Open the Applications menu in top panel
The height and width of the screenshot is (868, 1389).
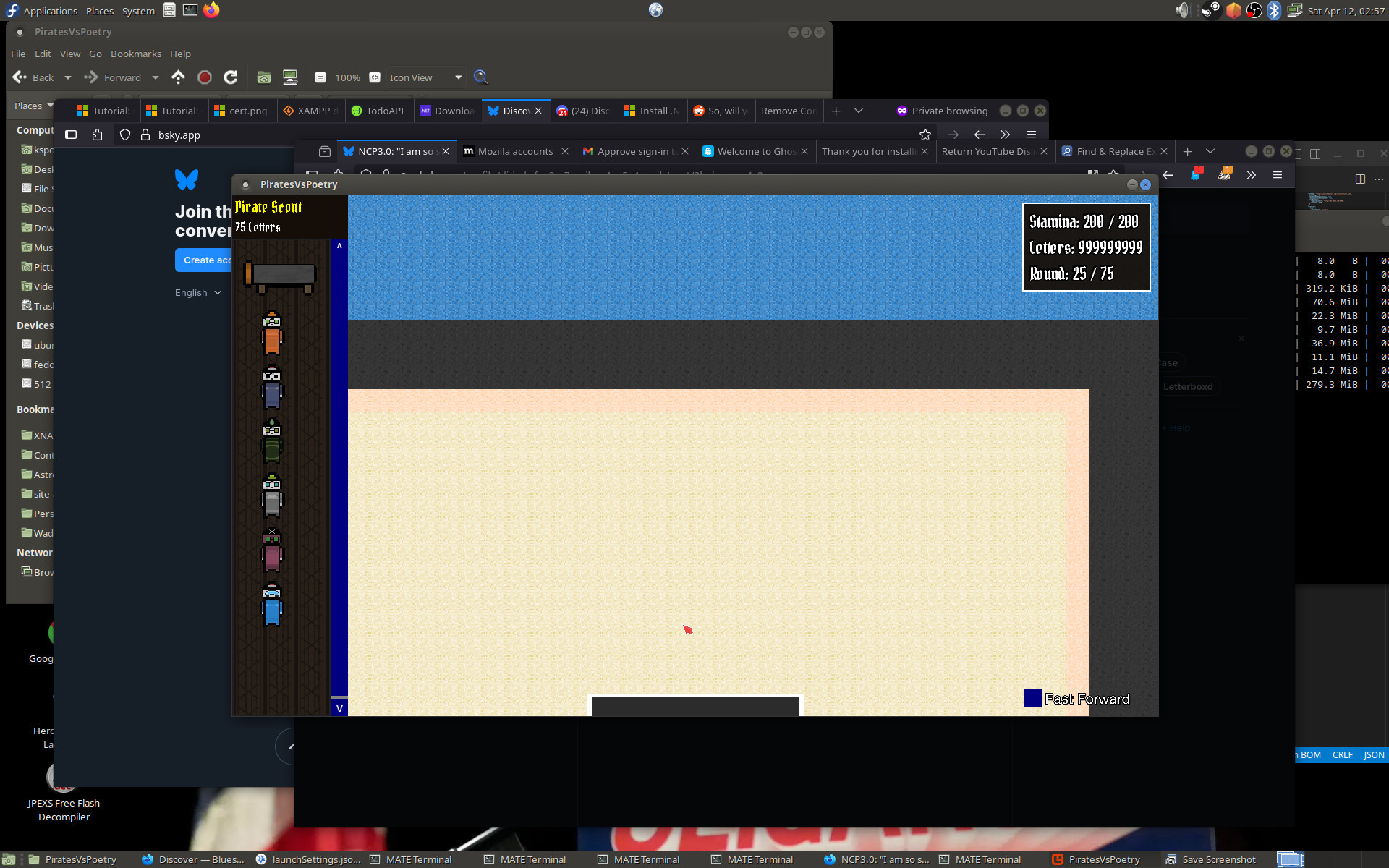[x=42, y=11]
